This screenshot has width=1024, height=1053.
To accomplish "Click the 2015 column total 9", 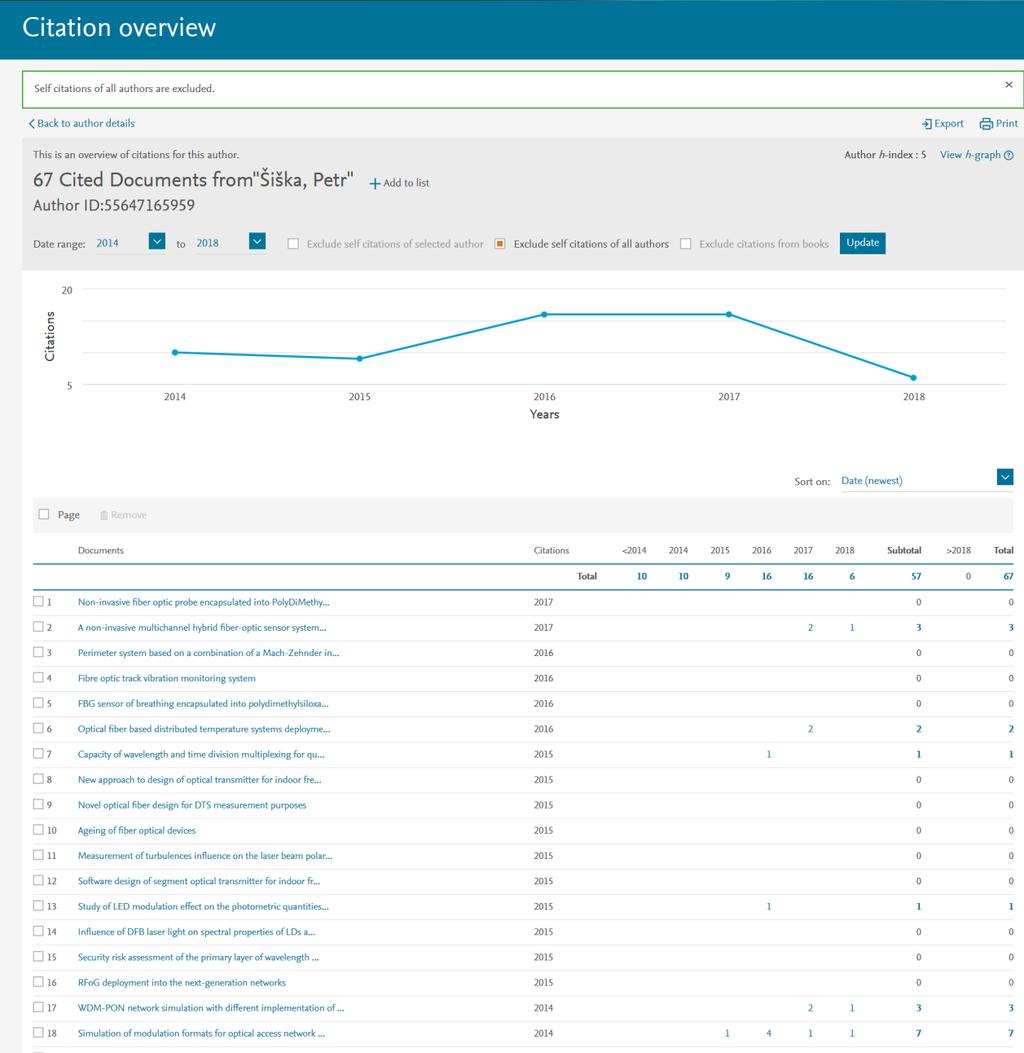I will [727, 576].
